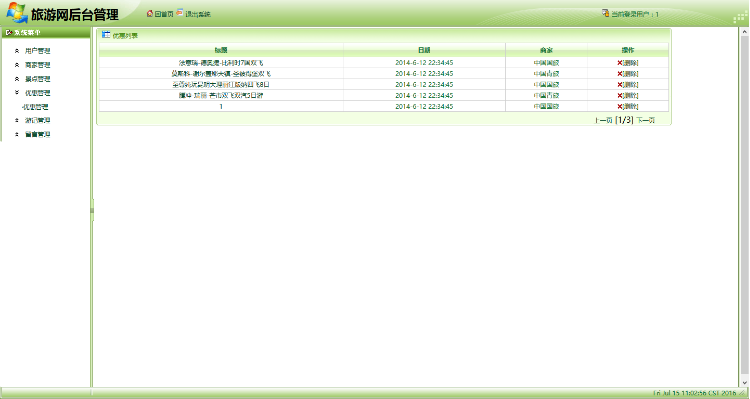Image resolution: width=750 pixels, height=399 pixels.
Task: Click the vertical scrollbar down arrow
Action: pos(745,382)
